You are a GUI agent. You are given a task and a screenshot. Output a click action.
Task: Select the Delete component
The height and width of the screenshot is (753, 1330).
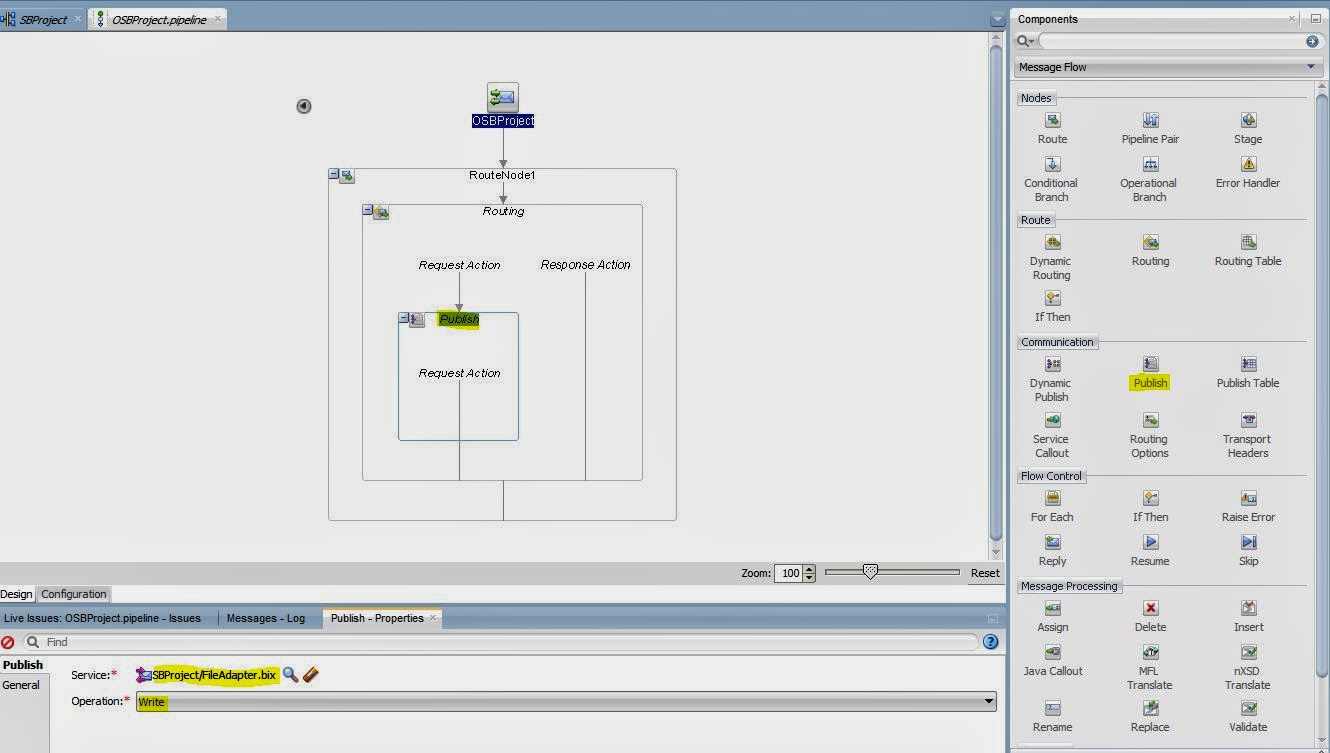tap(1150, 616)
